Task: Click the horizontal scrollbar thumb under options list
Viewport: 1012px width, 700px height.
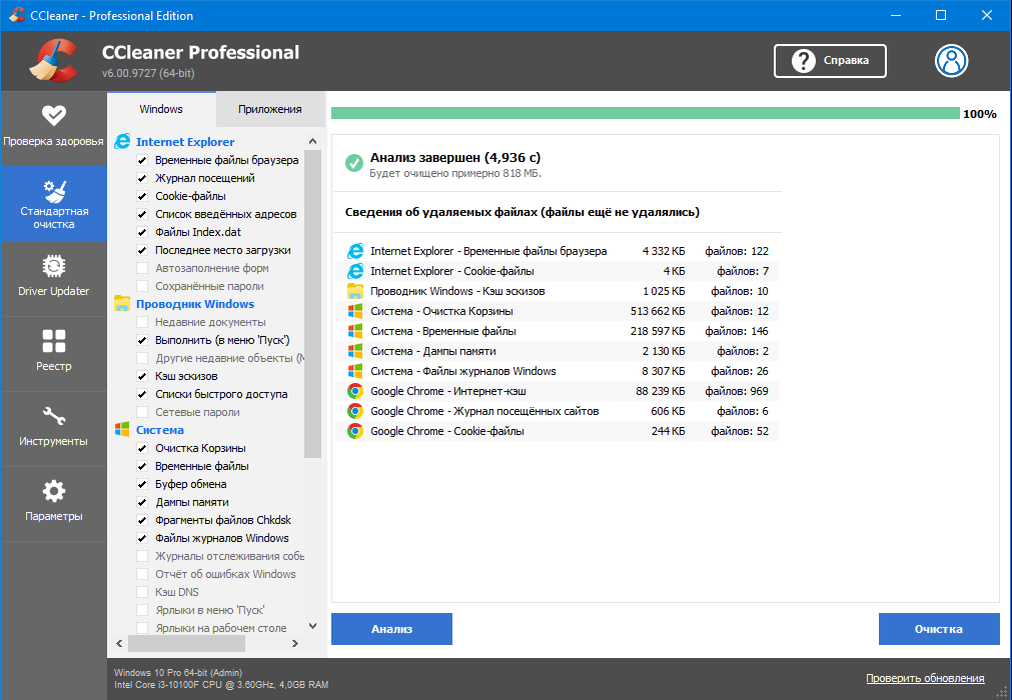Action: tap(187, 643)
